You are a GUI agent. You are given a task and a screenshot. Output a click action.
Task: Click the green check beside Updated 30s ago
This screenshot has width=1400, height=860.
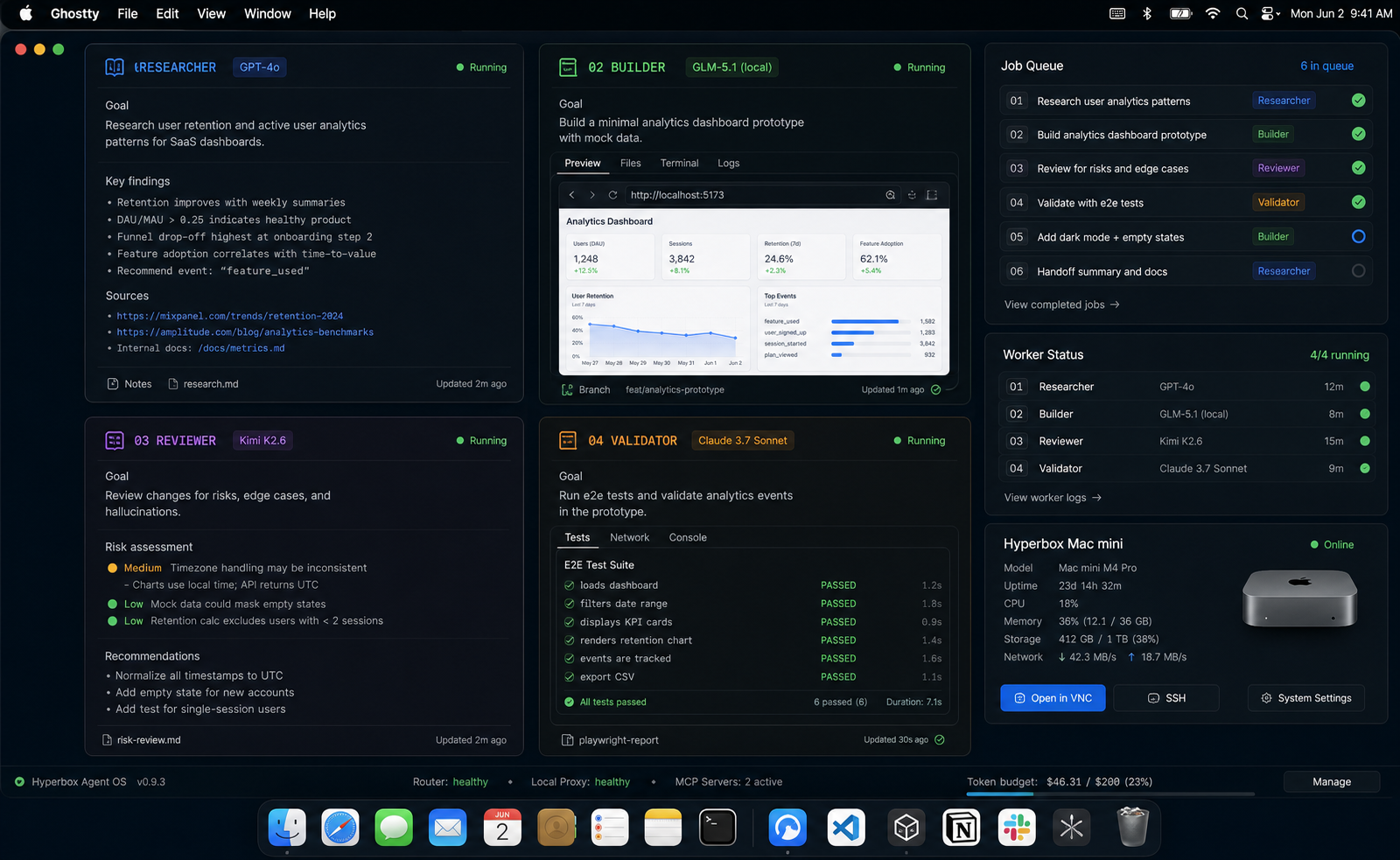[x=940, y=740]
